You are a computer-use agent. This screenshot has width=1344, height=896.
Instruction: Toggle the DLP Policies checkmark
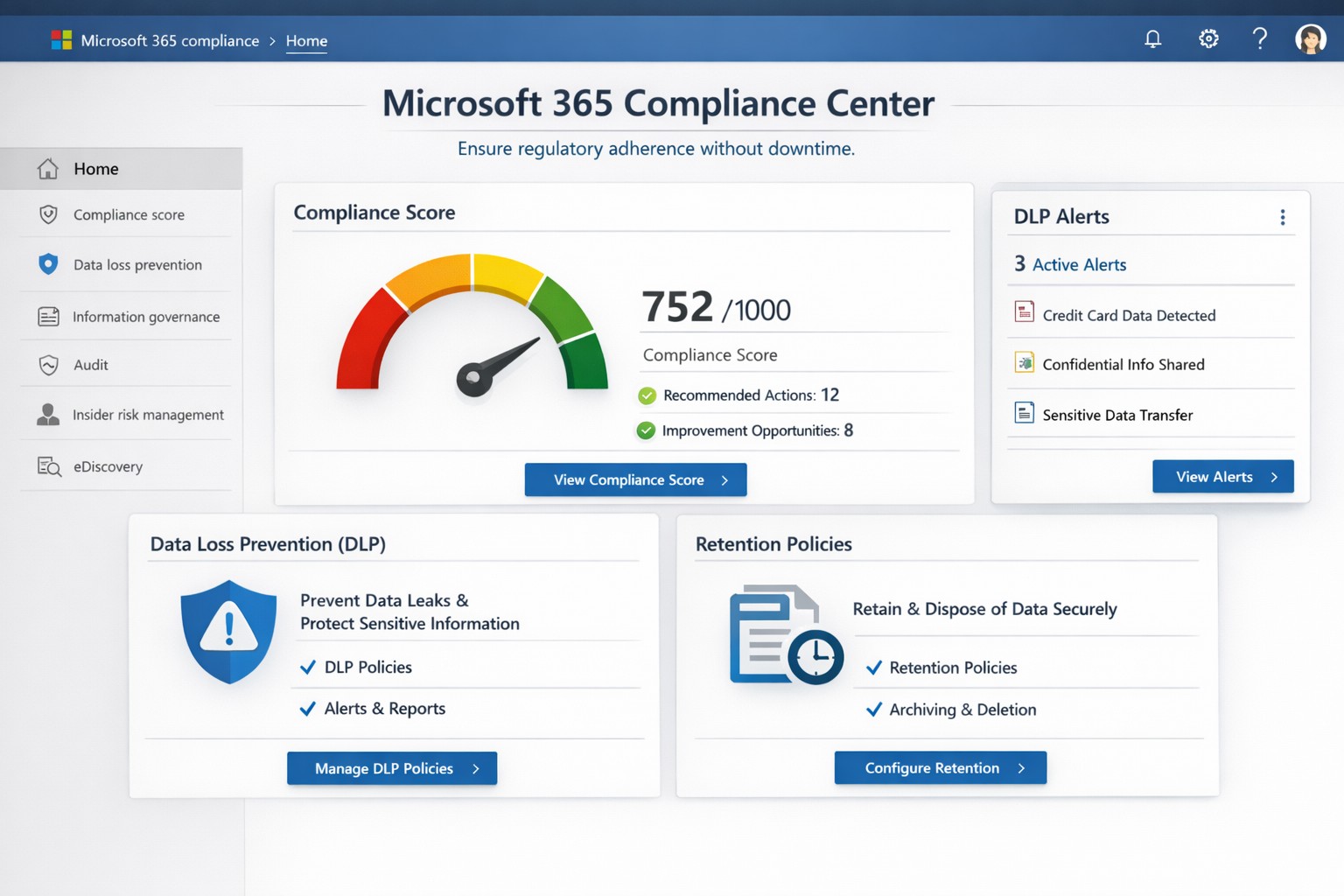308,667
